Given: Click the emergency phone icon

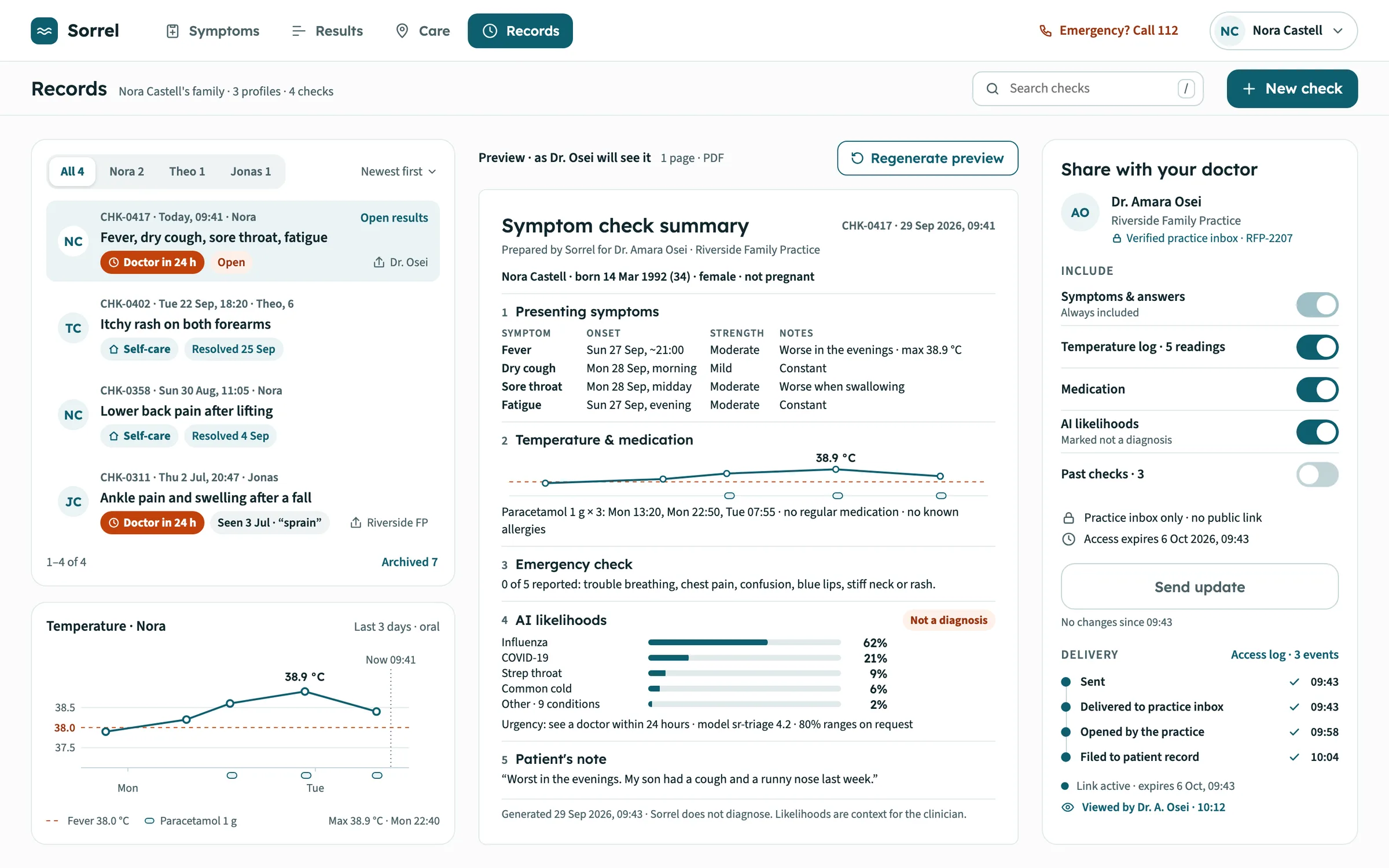Looking at the screenshot, I should click(x=1045, y=31).
